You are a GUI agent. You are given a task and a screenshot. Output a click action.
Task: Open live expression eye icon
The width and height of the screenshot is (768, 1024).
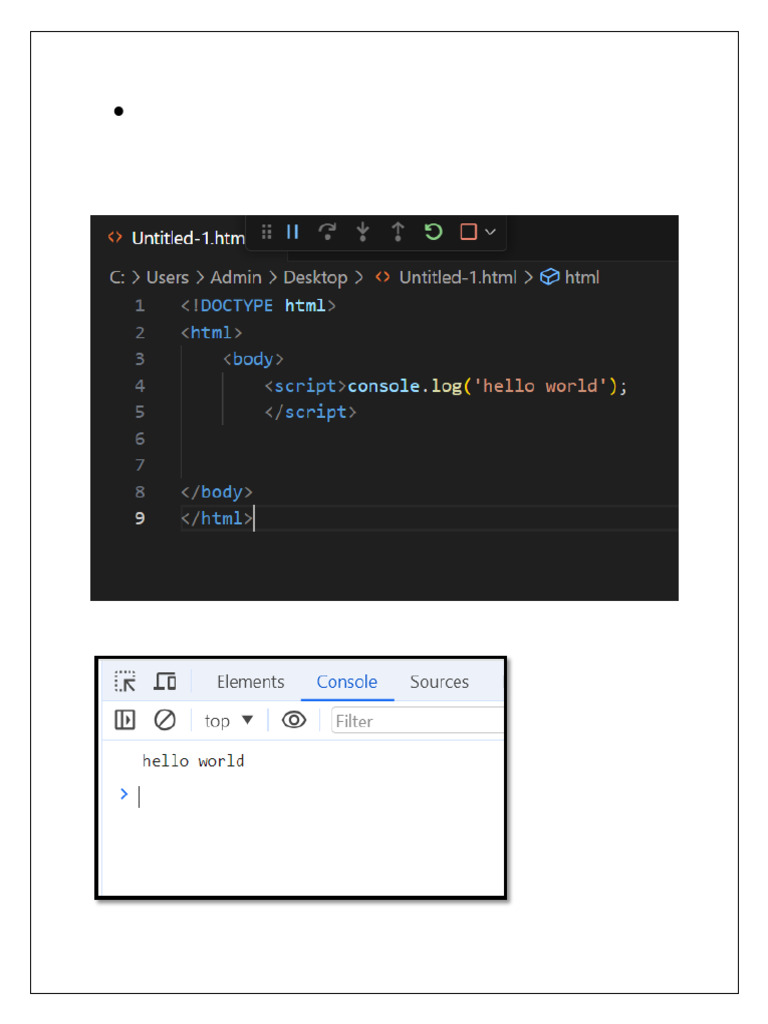[x=294, y=720]
